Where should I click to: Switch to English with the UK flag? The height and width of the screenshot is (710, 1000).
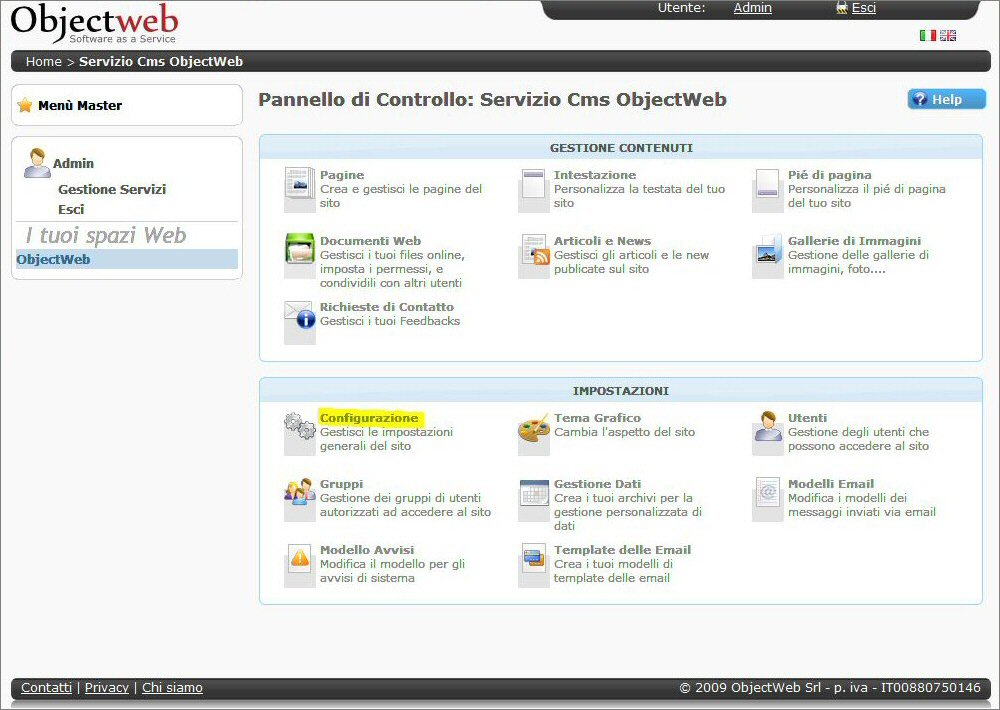[948, 35]
